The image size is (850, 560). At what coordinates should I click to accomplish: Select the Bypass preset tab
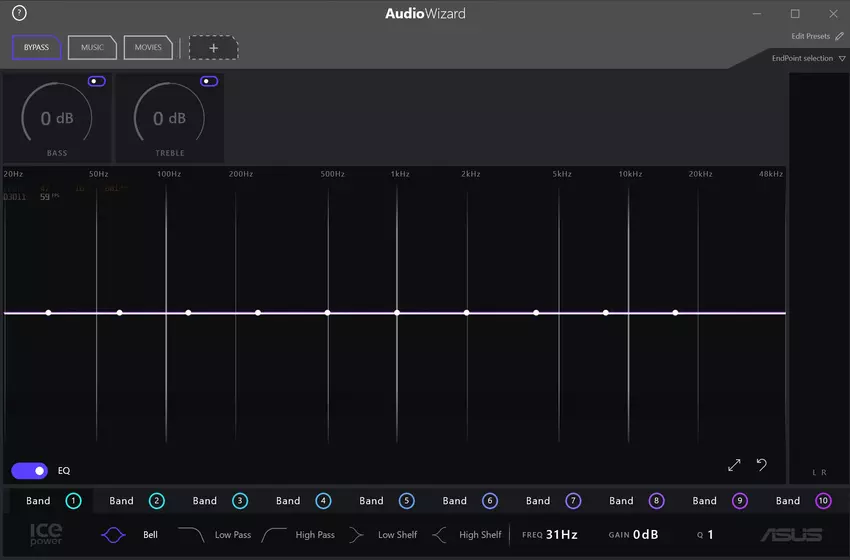coord(36,47)
